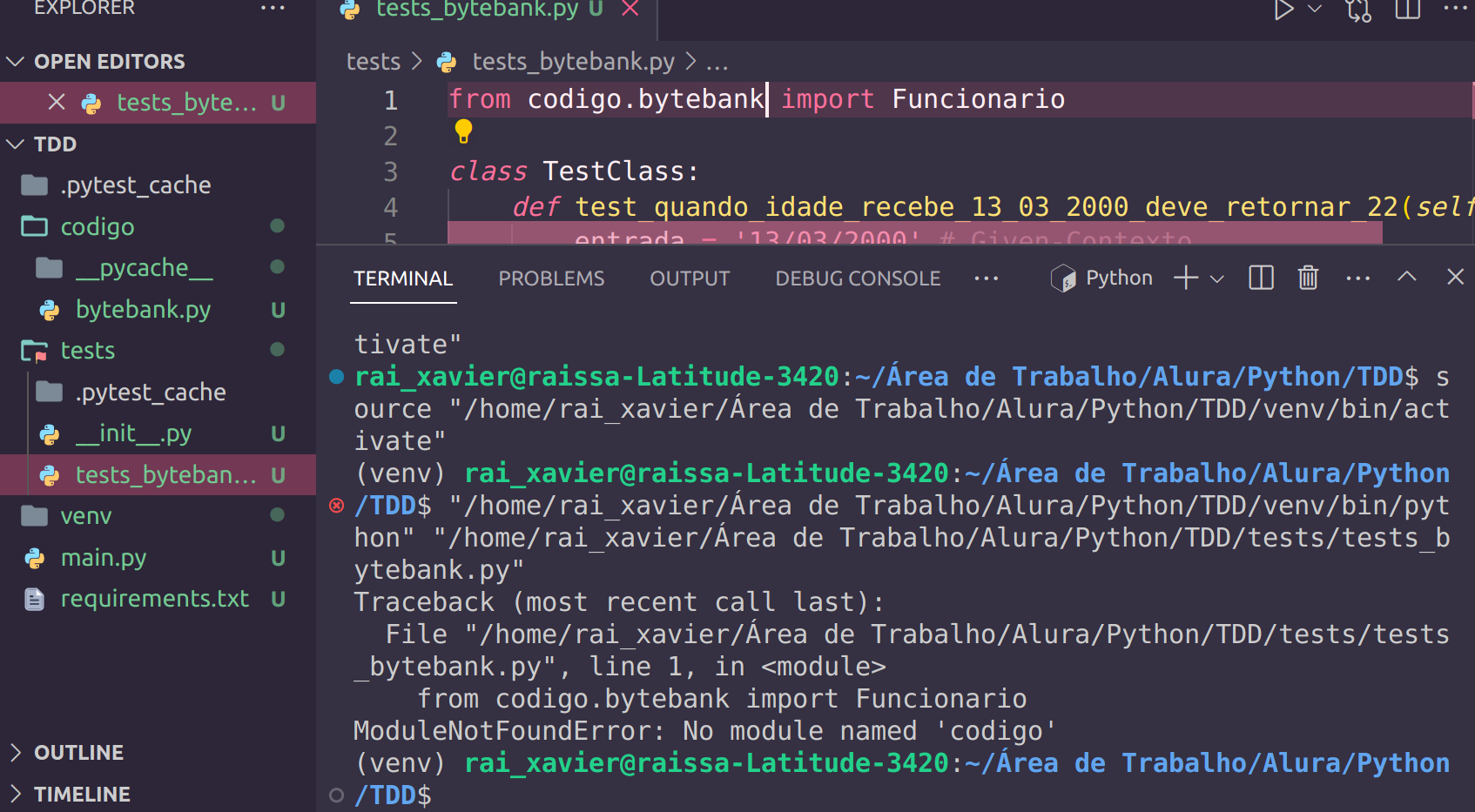Expand the venv folder

pyautogui.click(x=85, y=516)
